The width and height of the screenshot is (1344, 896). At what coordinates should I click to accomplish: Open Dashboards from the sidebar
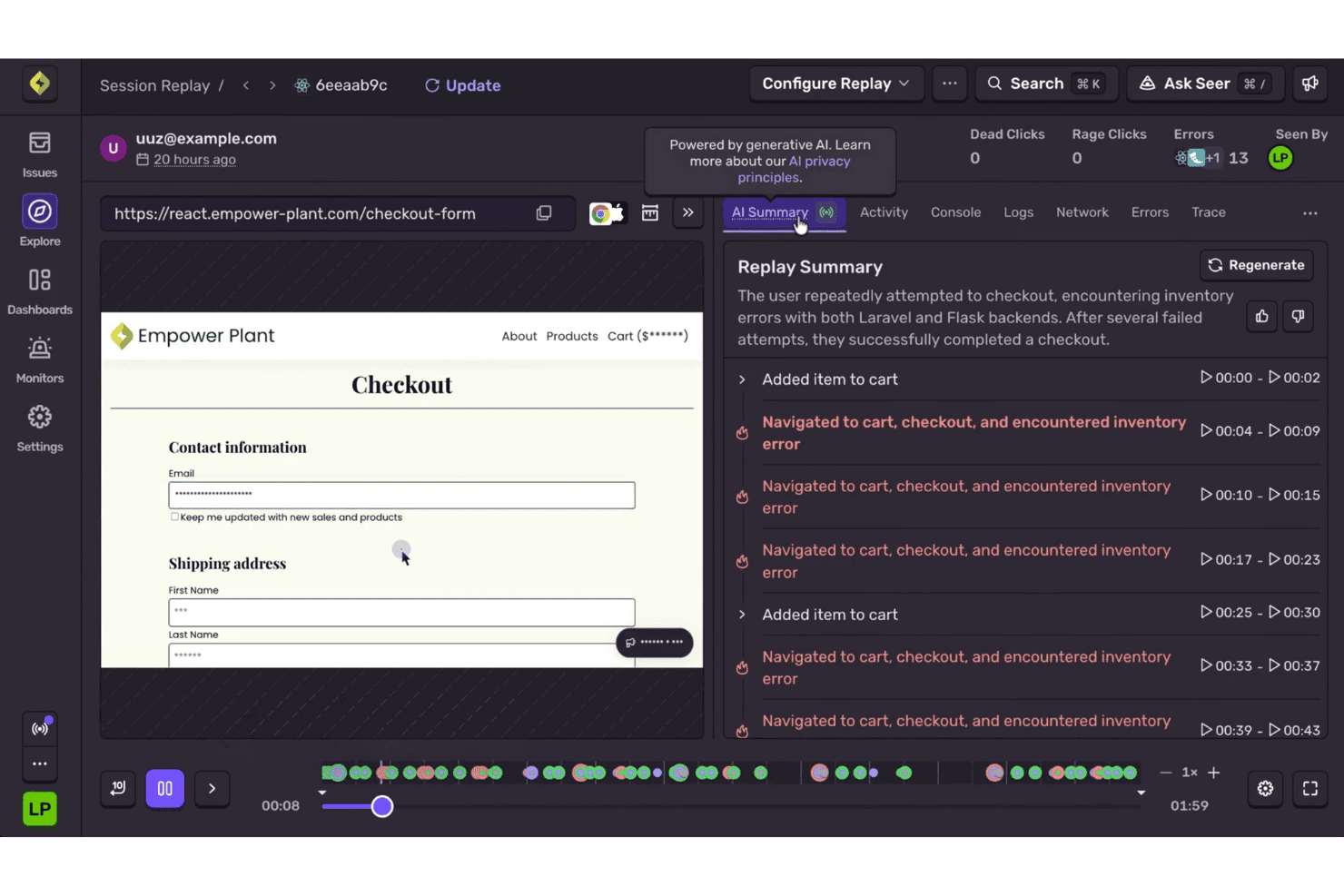coord(40,291)
